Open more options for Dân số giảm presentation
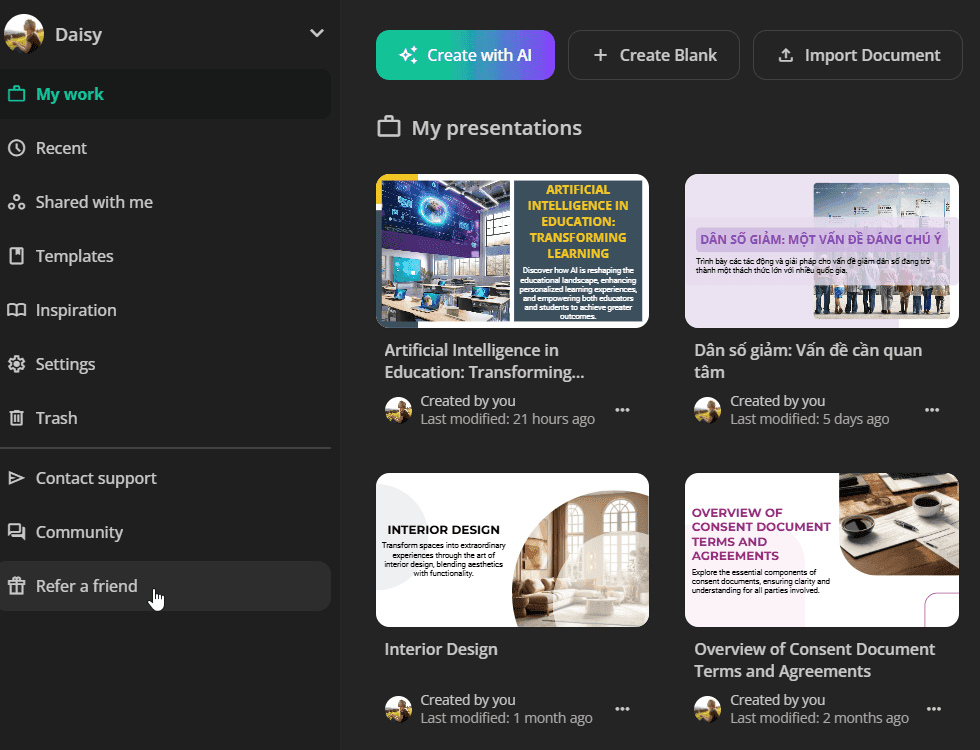 click(932, 410)
